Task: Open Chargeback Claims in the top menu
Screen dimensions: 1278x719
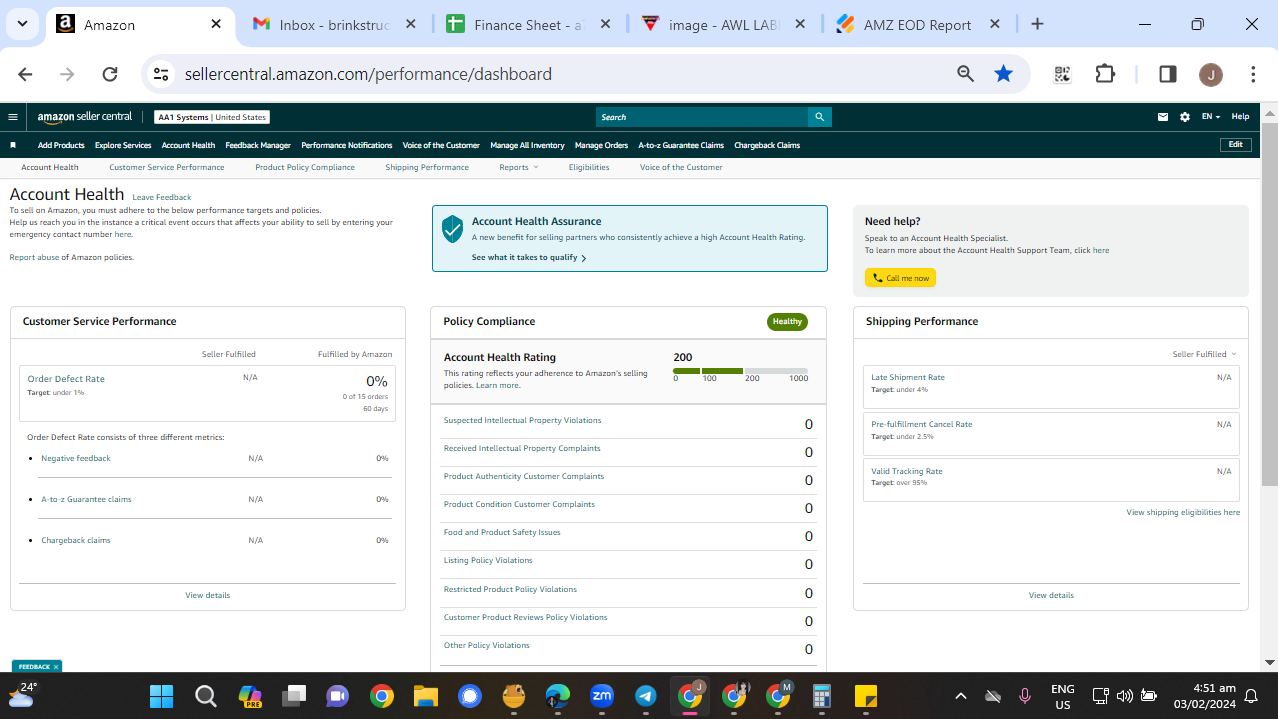Action: coord(767,145)
